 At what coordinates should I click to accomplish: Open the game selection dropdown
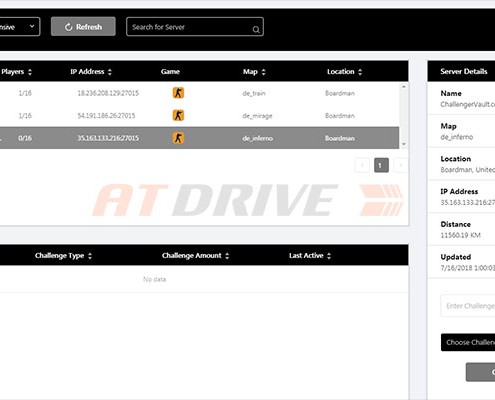(x=19, y=27)
